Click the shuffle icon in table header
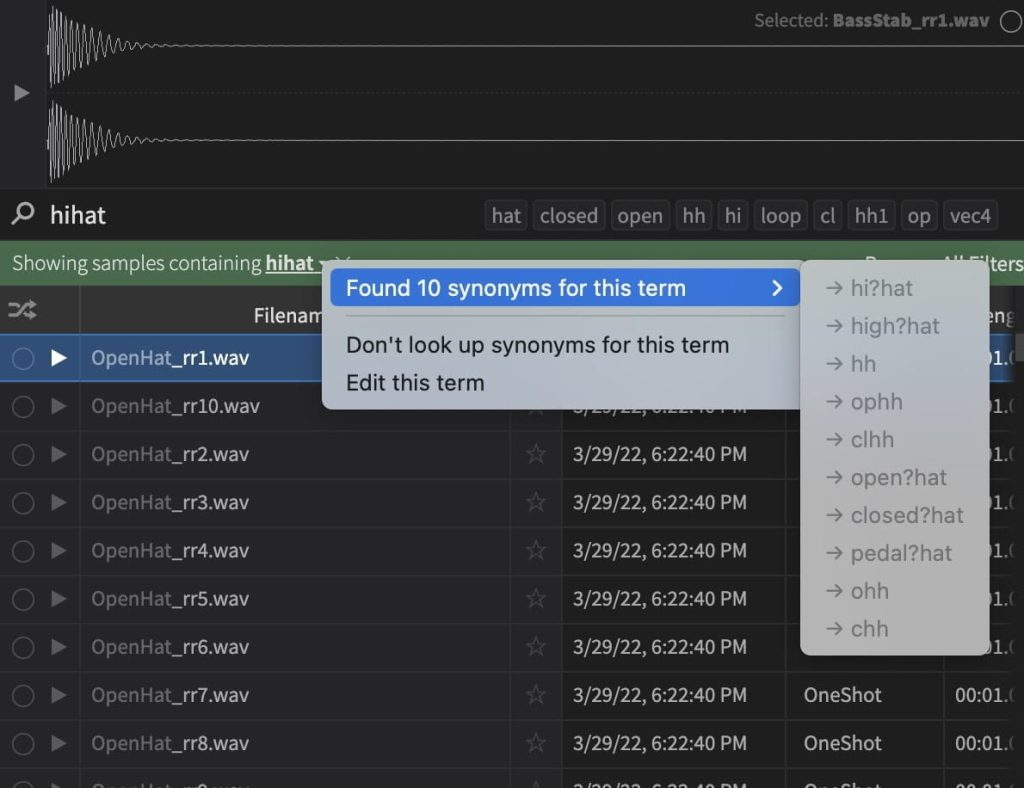This screenshot has height=788, width=1024. (x=22, y=311)
